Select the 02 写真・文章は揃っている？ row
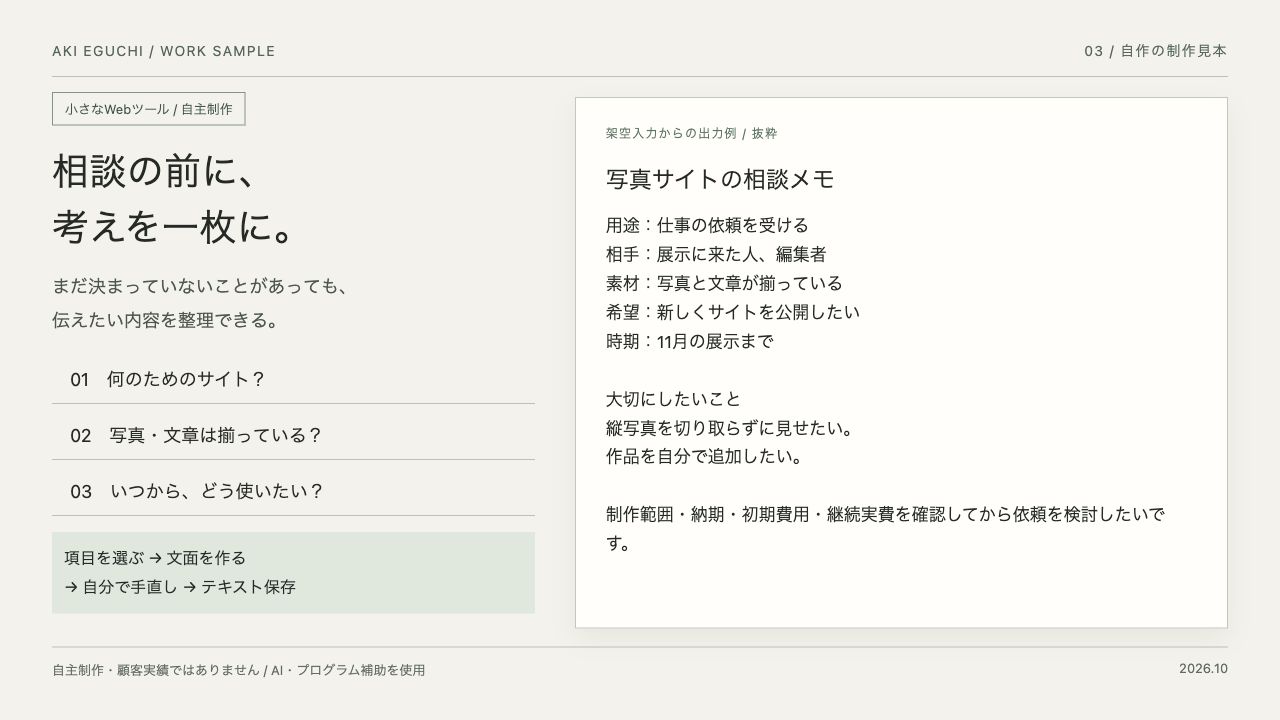 (293, 436)
